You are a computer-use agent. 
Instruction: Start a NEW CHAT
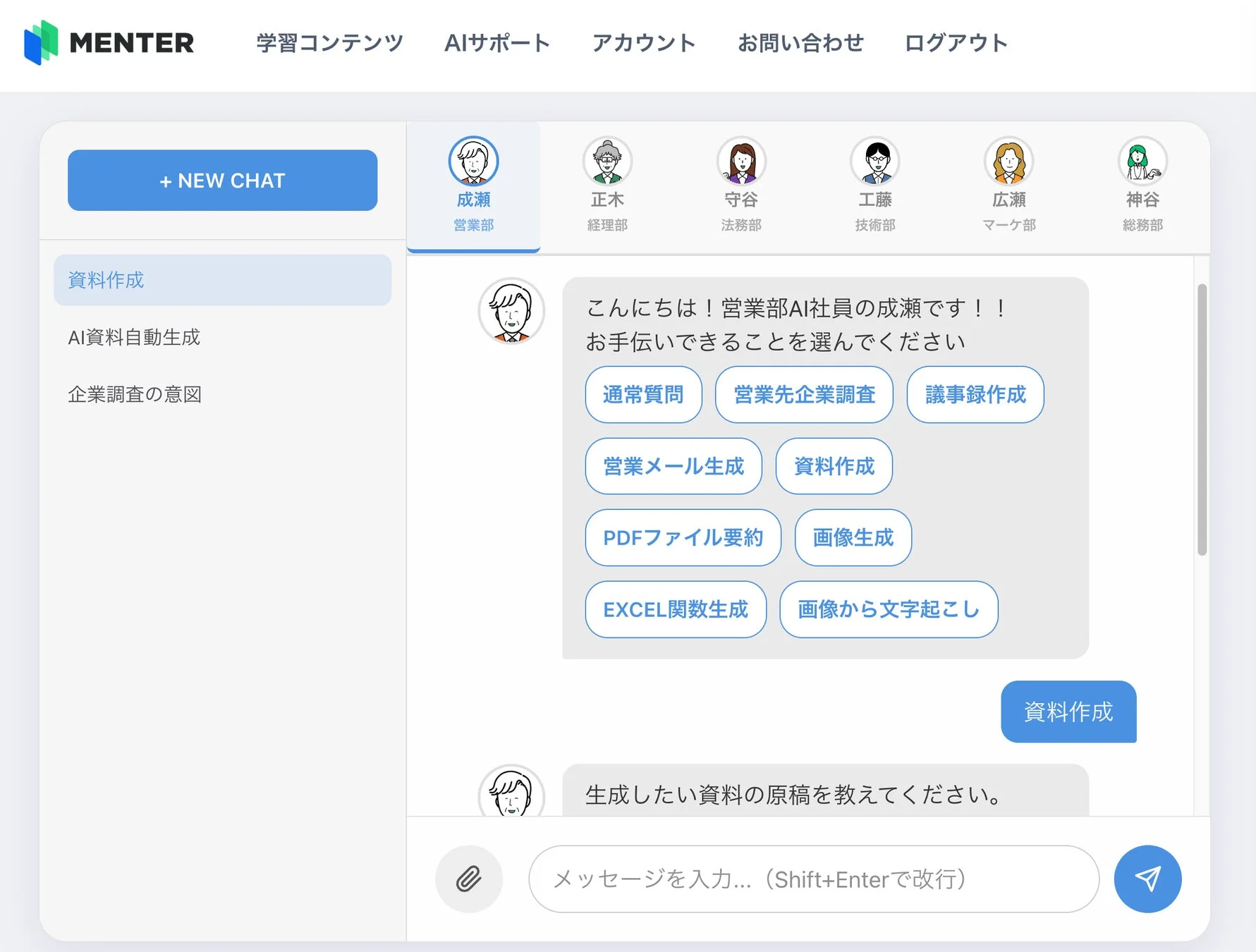point(222,181)
